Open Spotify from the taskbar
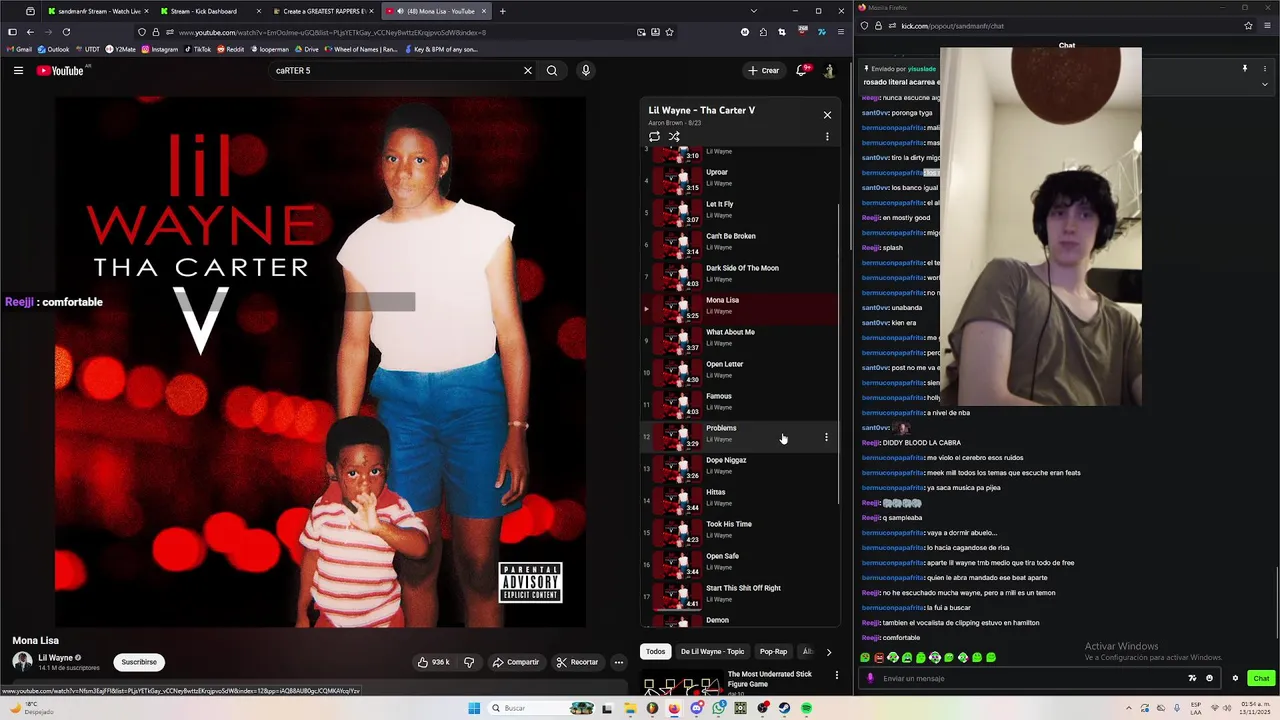Viewport: 1280px width, 720px height. [x=806, y=708]
